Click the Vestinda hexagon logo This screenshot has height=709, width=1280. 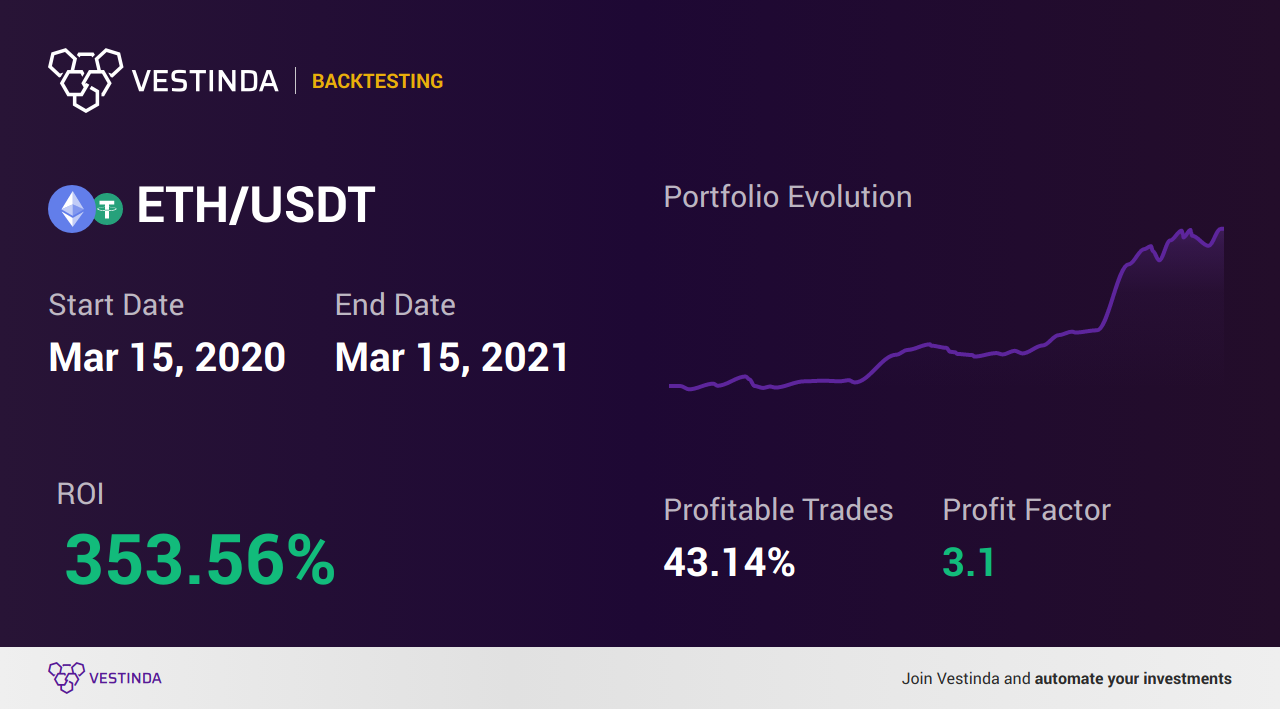[85, 79]
